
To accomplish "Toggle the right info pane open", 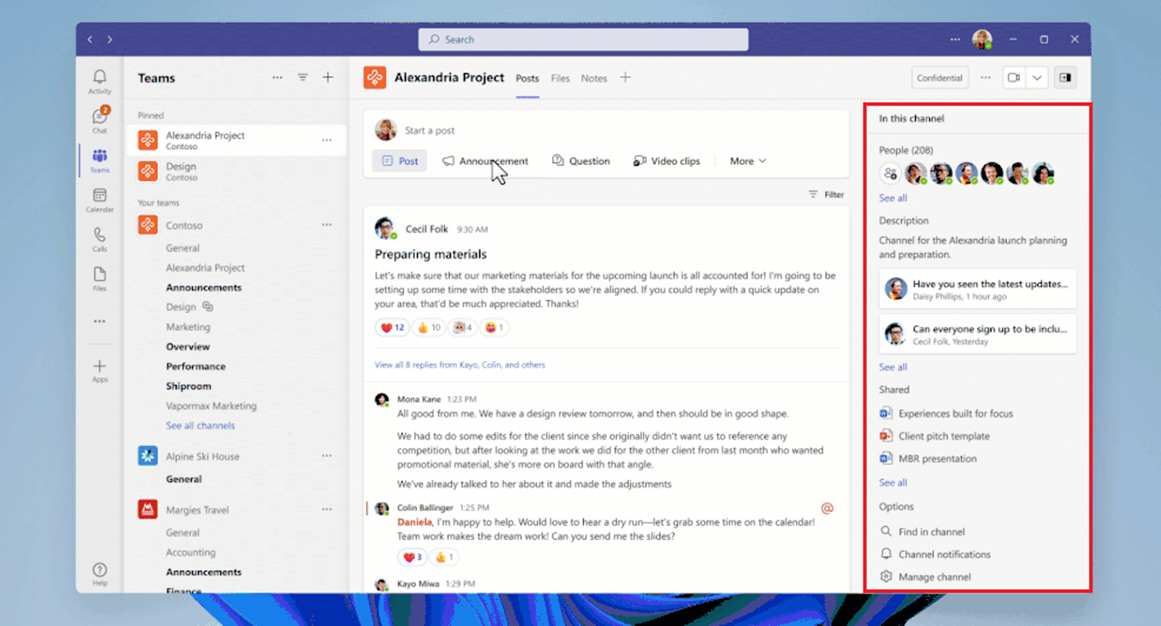I will click(1068, 77).
